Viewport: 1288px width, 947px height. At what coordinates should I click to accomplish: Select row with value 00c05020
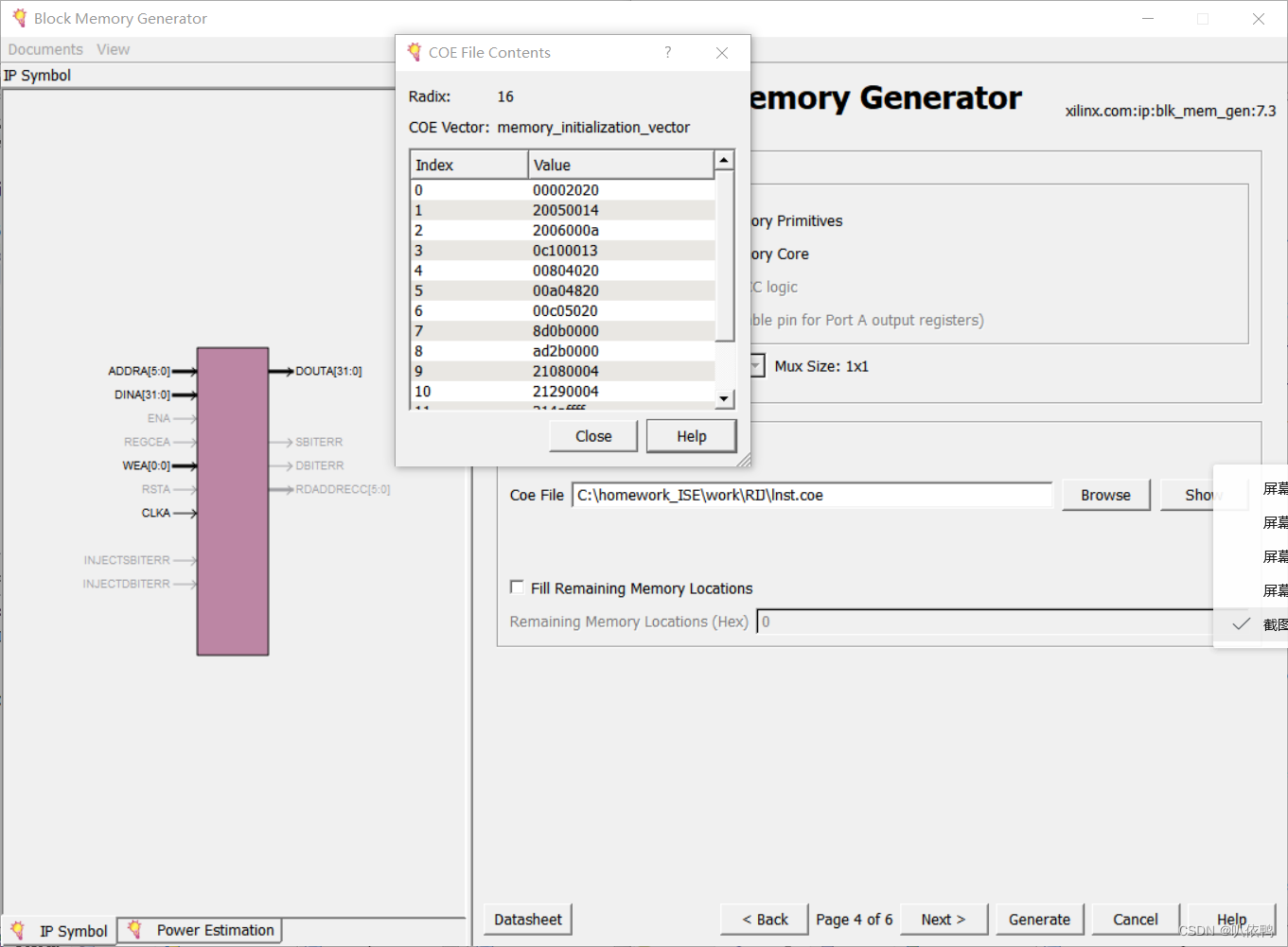click(x=563, y=310)
